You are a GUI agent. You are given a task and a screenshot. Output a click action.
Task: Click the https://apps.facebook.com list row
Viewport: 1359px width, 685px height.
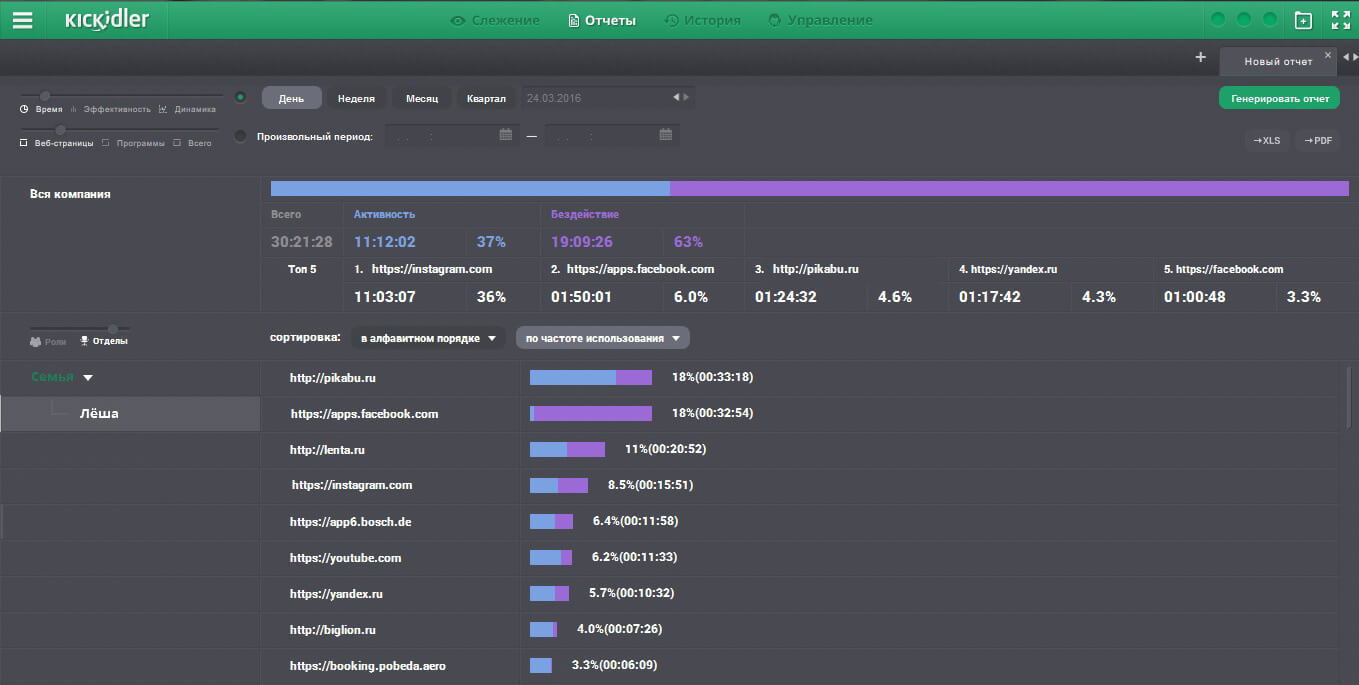click(x=798, y=413)
